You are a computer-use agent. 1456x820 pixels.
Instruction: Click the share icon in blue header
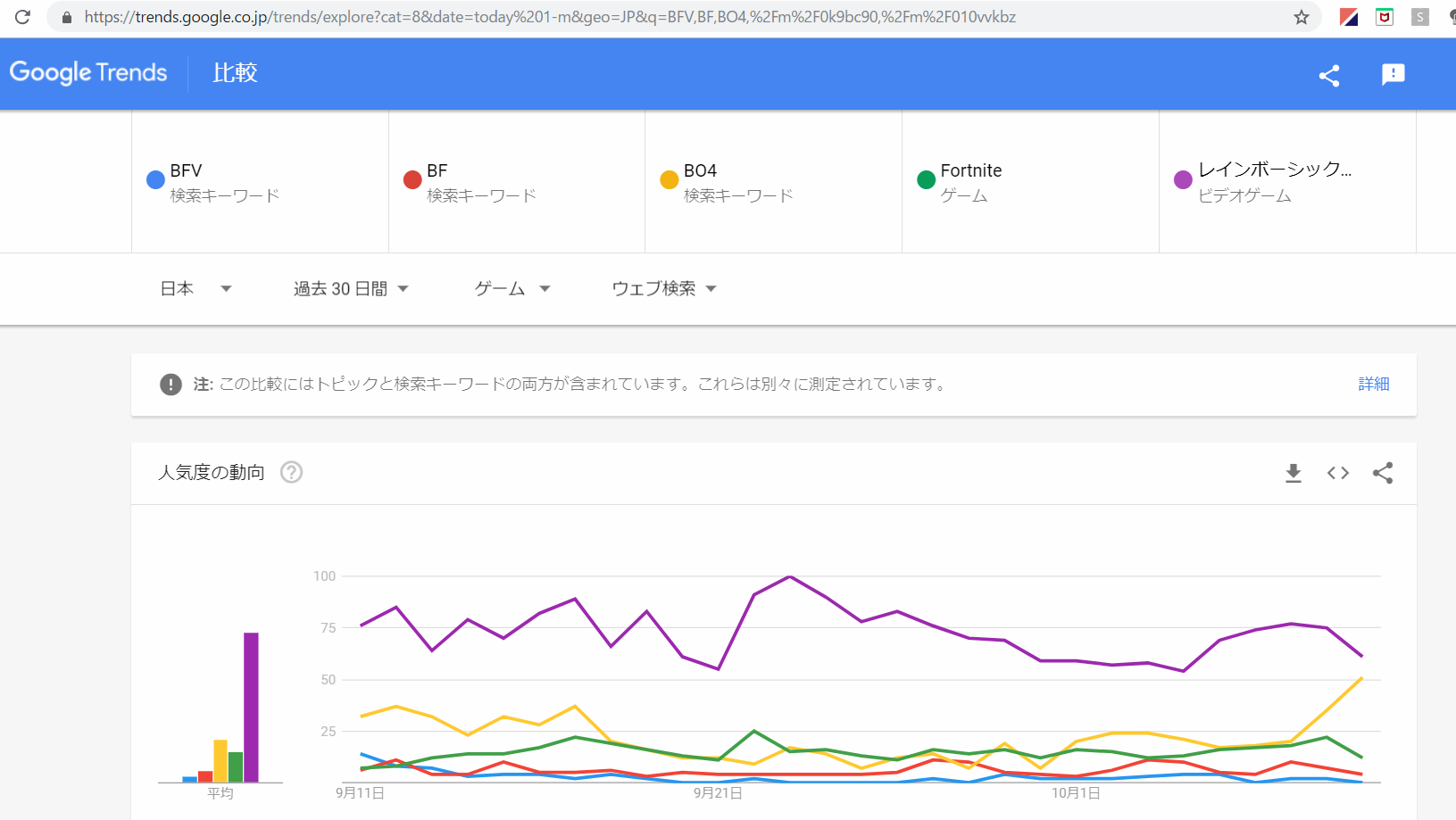point(1329,75)
